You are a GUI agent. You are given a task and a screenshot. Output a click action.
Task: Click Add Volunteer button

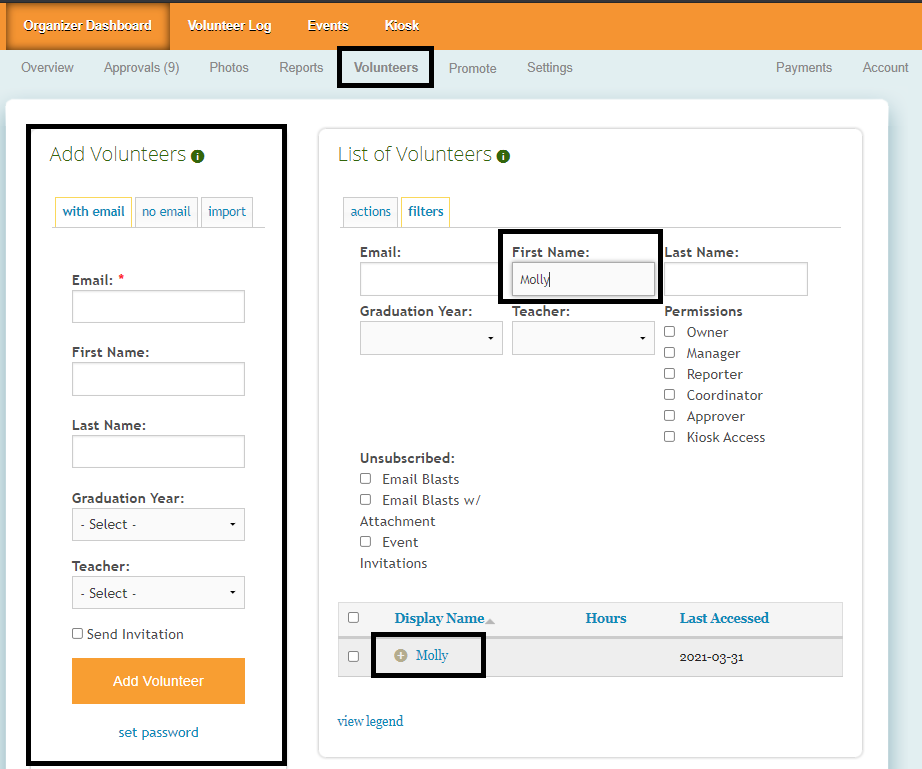point(158,681)
